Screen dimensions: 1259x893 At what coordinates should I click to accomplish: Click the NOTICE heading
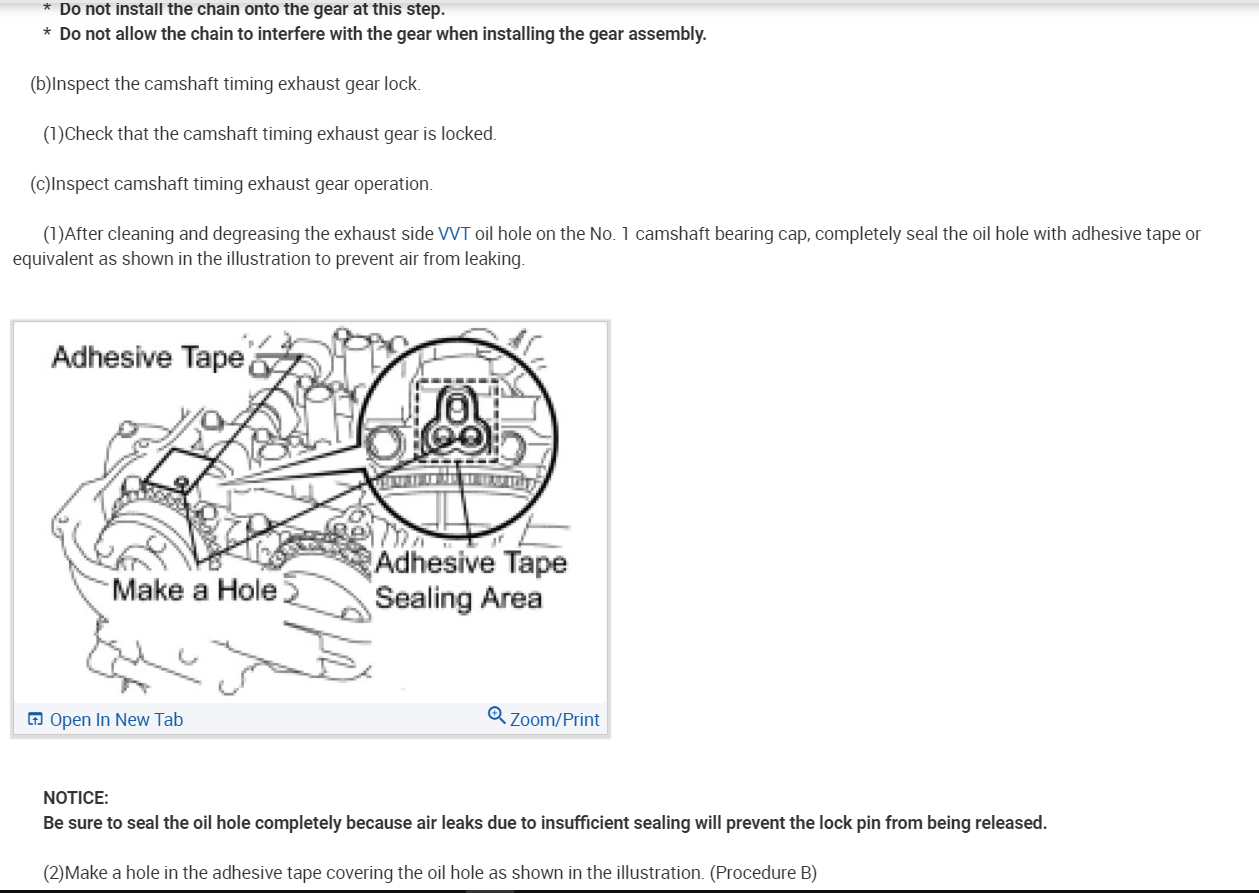point(76,798)
